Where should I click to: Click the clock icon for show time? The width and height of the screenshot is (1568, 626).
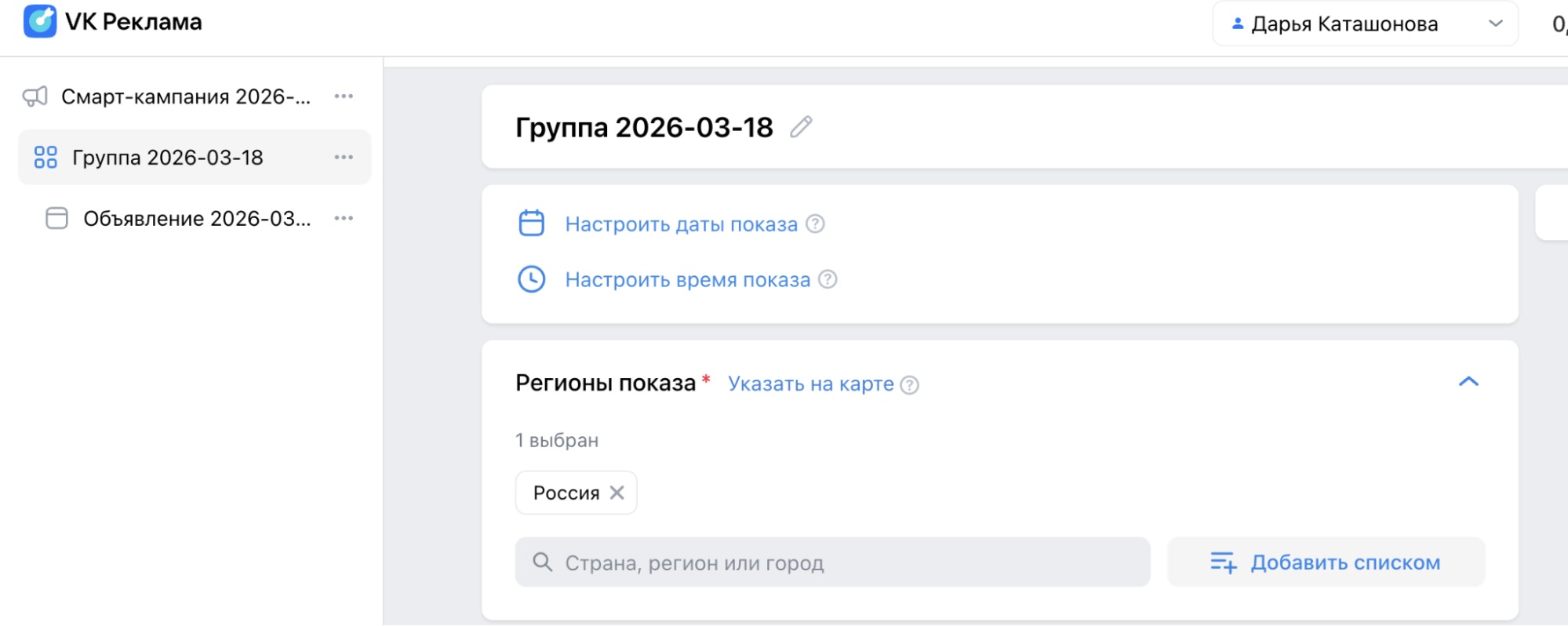point(532,279)
